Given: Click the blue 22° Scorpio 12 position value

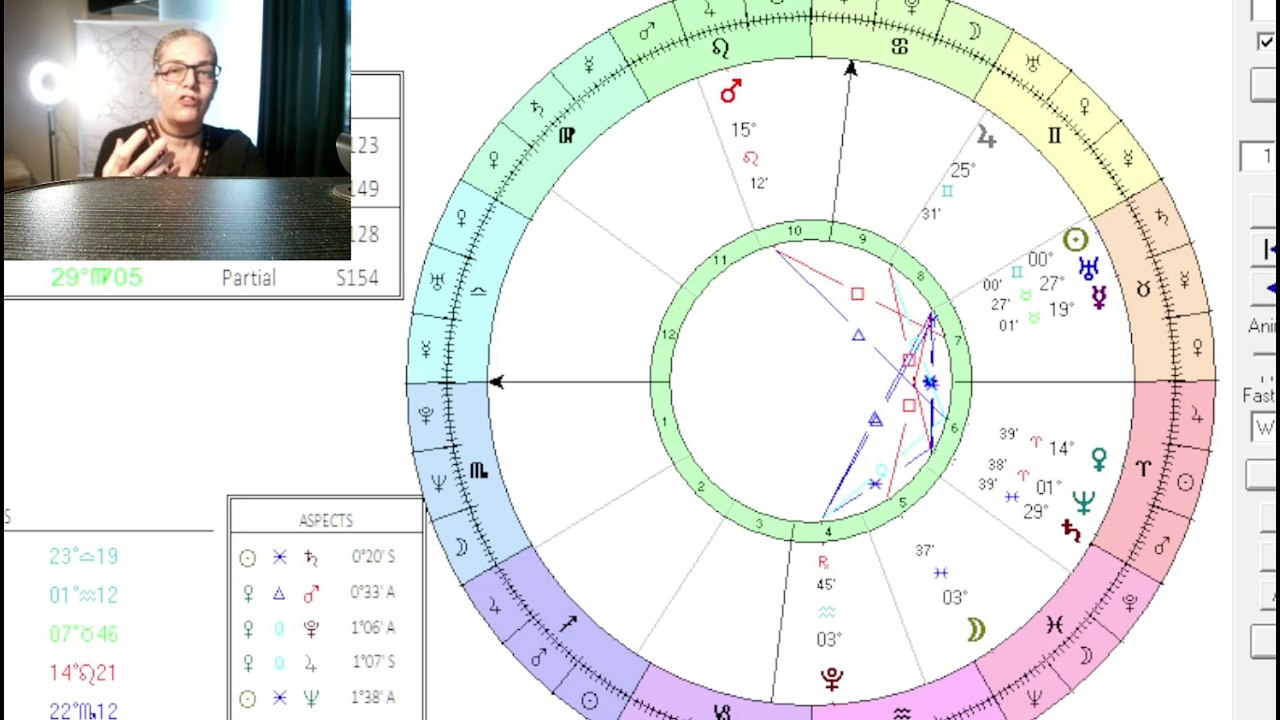Looking at the screenshot, I should pos(83,711).
